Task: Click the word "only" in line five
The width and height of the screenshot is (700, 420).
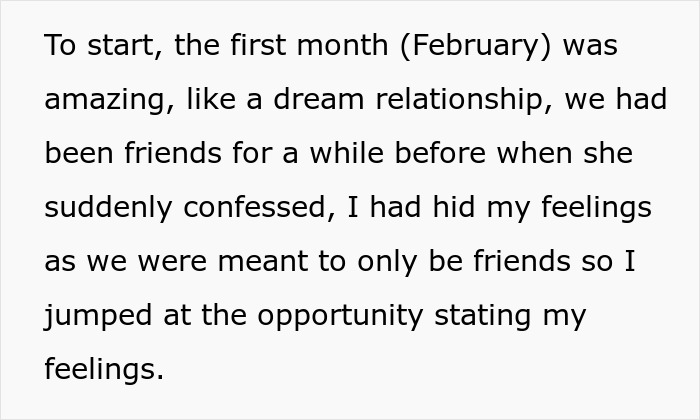Action: coord(387,263)
